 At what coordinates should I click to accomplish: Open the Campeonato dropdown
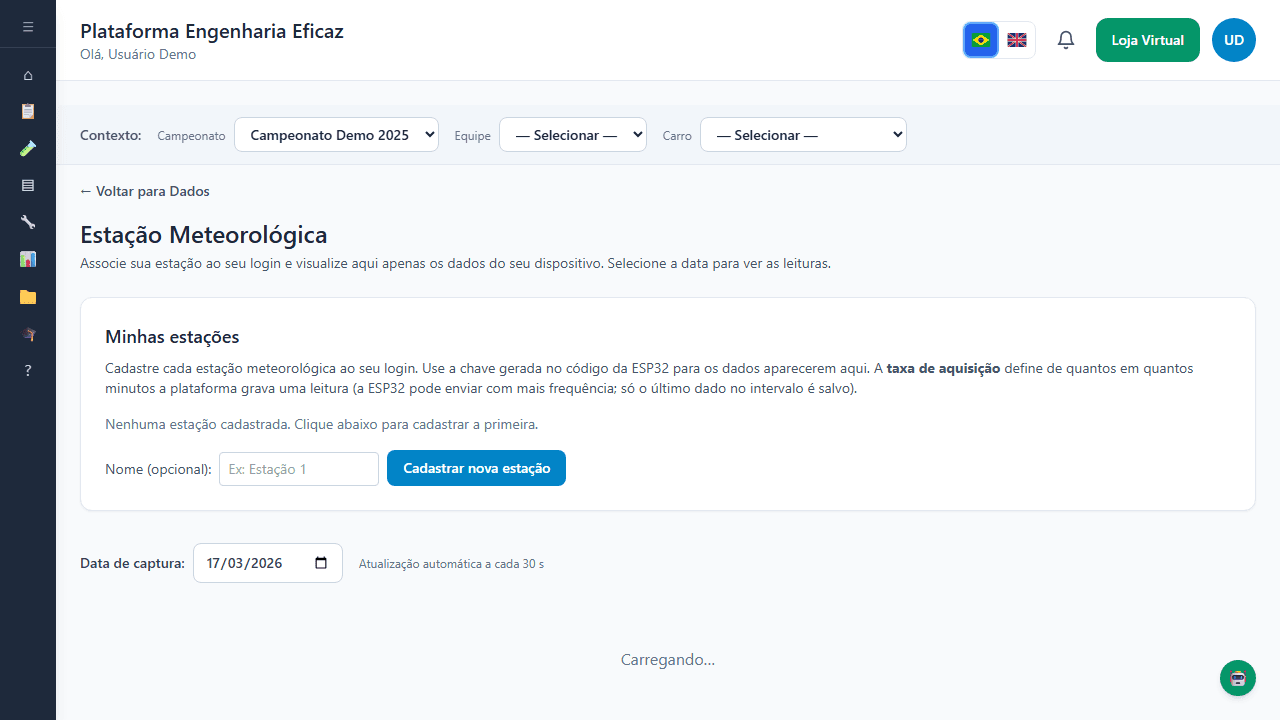[x=336, y=135]
